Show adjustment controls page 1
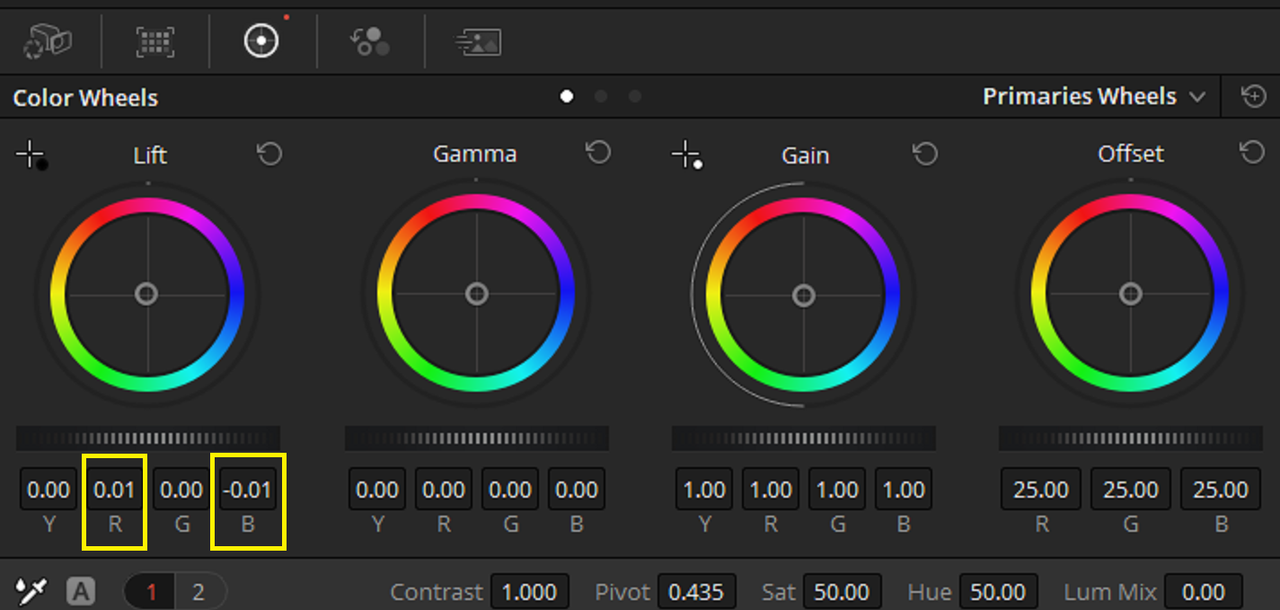1280x610 pixels. click(151, 592)
